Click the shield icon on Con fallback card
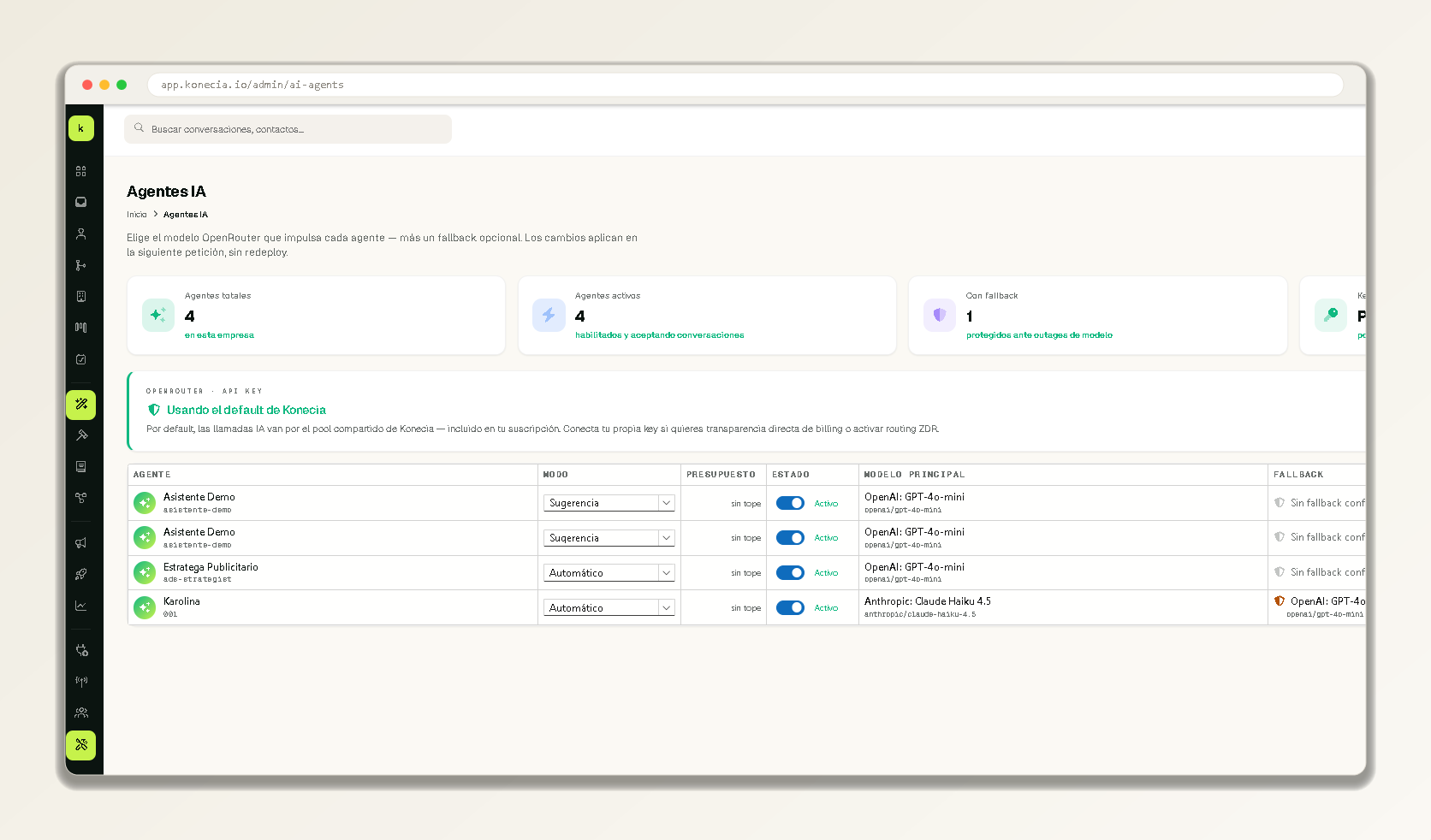Viewport: 1431px width, 840px height. click(x=940, y=315)
